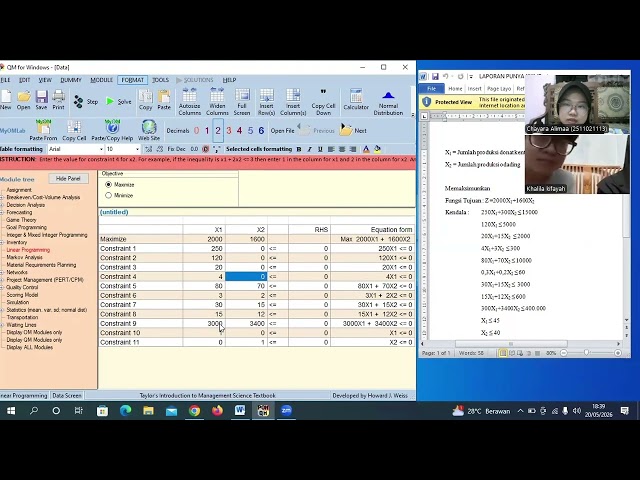Click Constraint 5 X1 cell 80

[x=204, y=286]
